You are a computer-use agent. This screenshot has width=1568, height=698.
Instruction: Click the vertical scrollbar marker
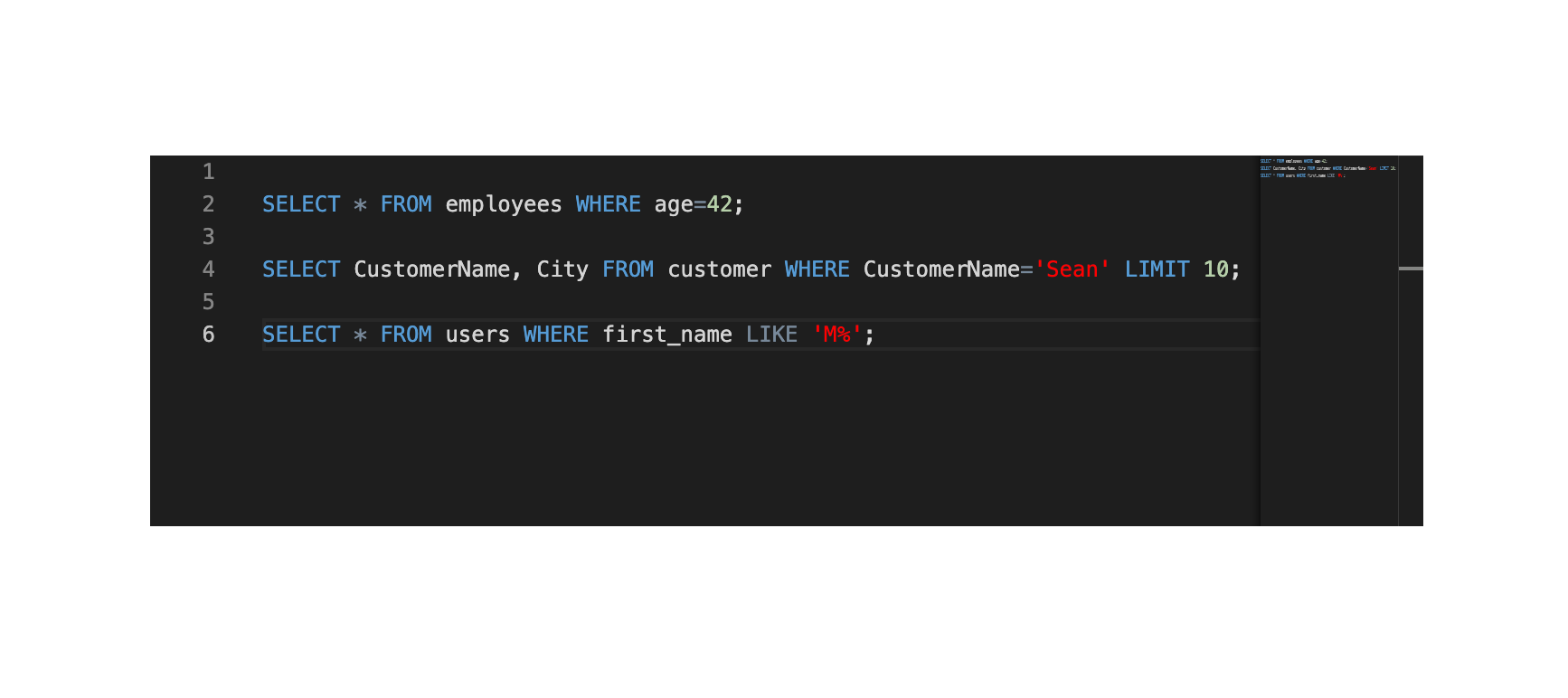point(1411,269)
